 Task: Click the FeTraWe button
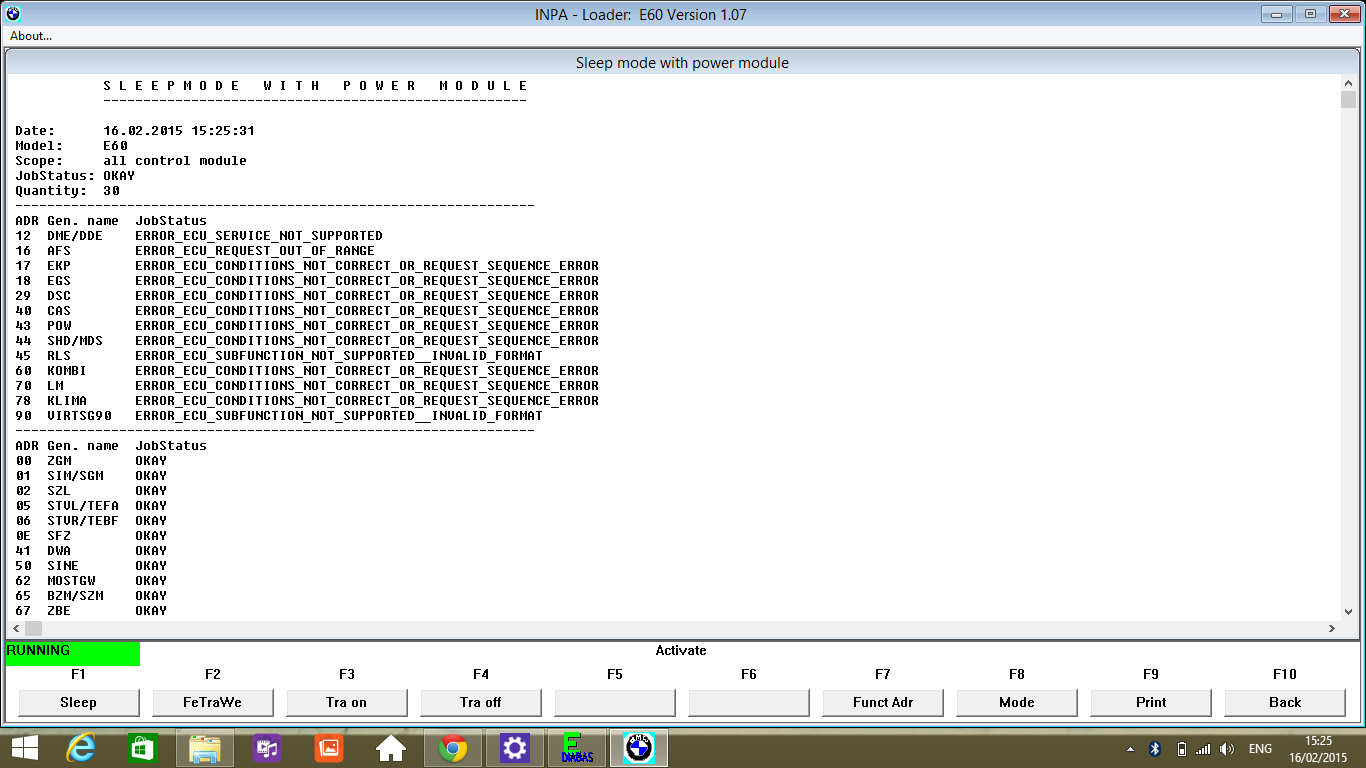[x=213, y=702]
